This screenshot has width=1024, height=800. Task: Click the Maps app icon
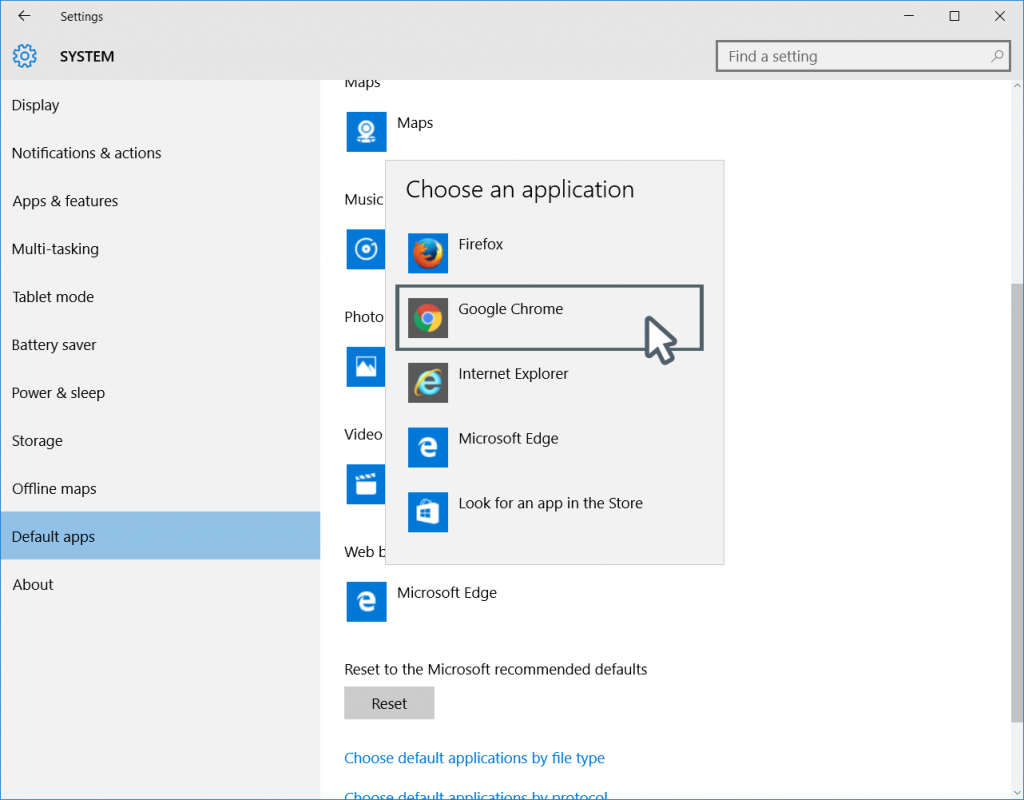[366, 131]
